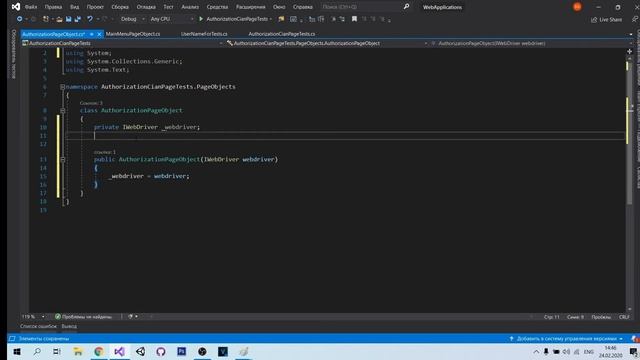Click the Undo arrow icon
640x360 pixels.
point(90,19)
